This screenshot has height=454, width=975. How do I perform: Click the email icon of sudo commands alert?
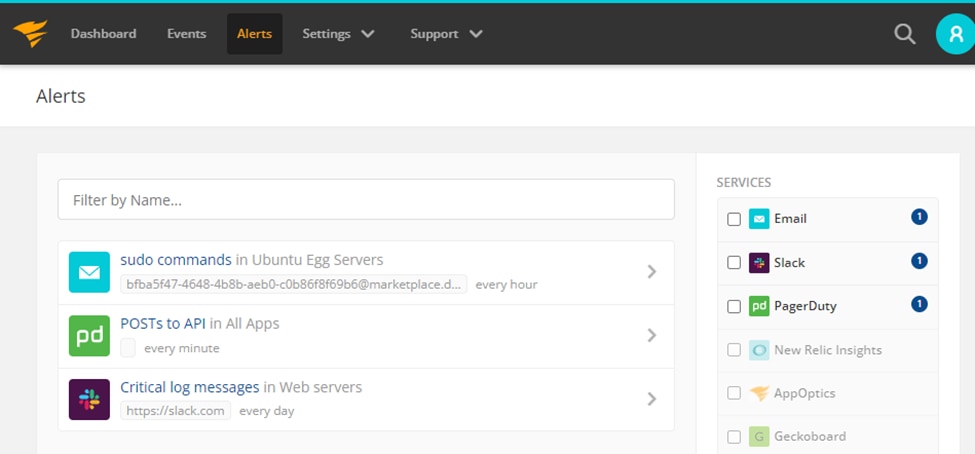click(x=90, y=272)
